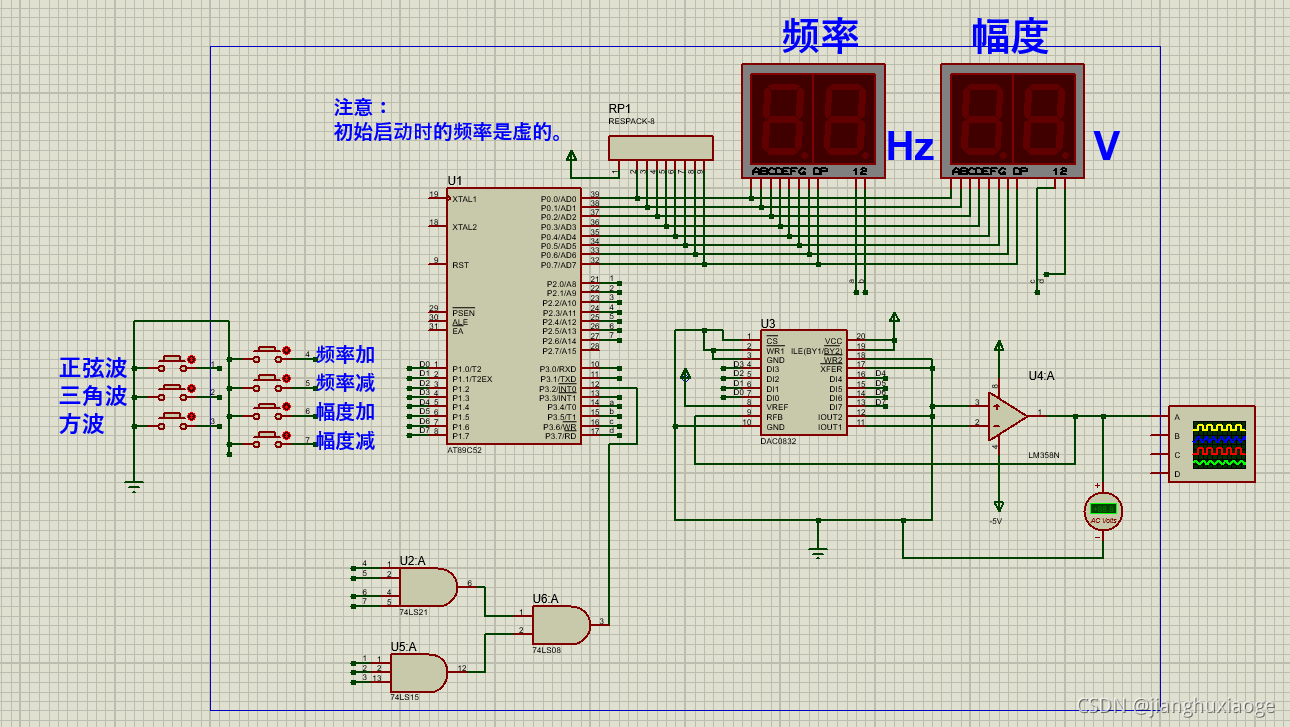Select the RESPACK-8 resistor pack RP1
Screen dimensions: 1290x727
[660, 147]
